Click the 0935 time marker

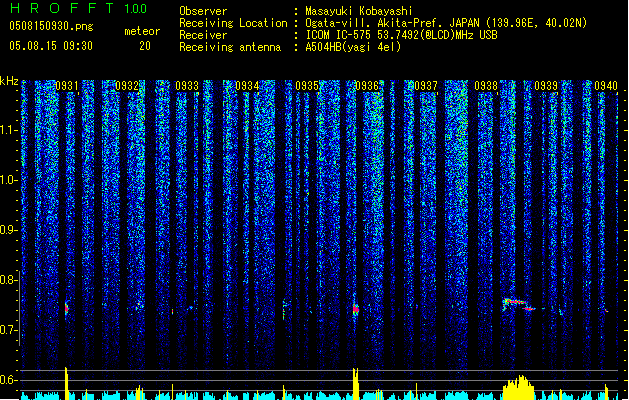pyautogui.click(x=307, y=86)
